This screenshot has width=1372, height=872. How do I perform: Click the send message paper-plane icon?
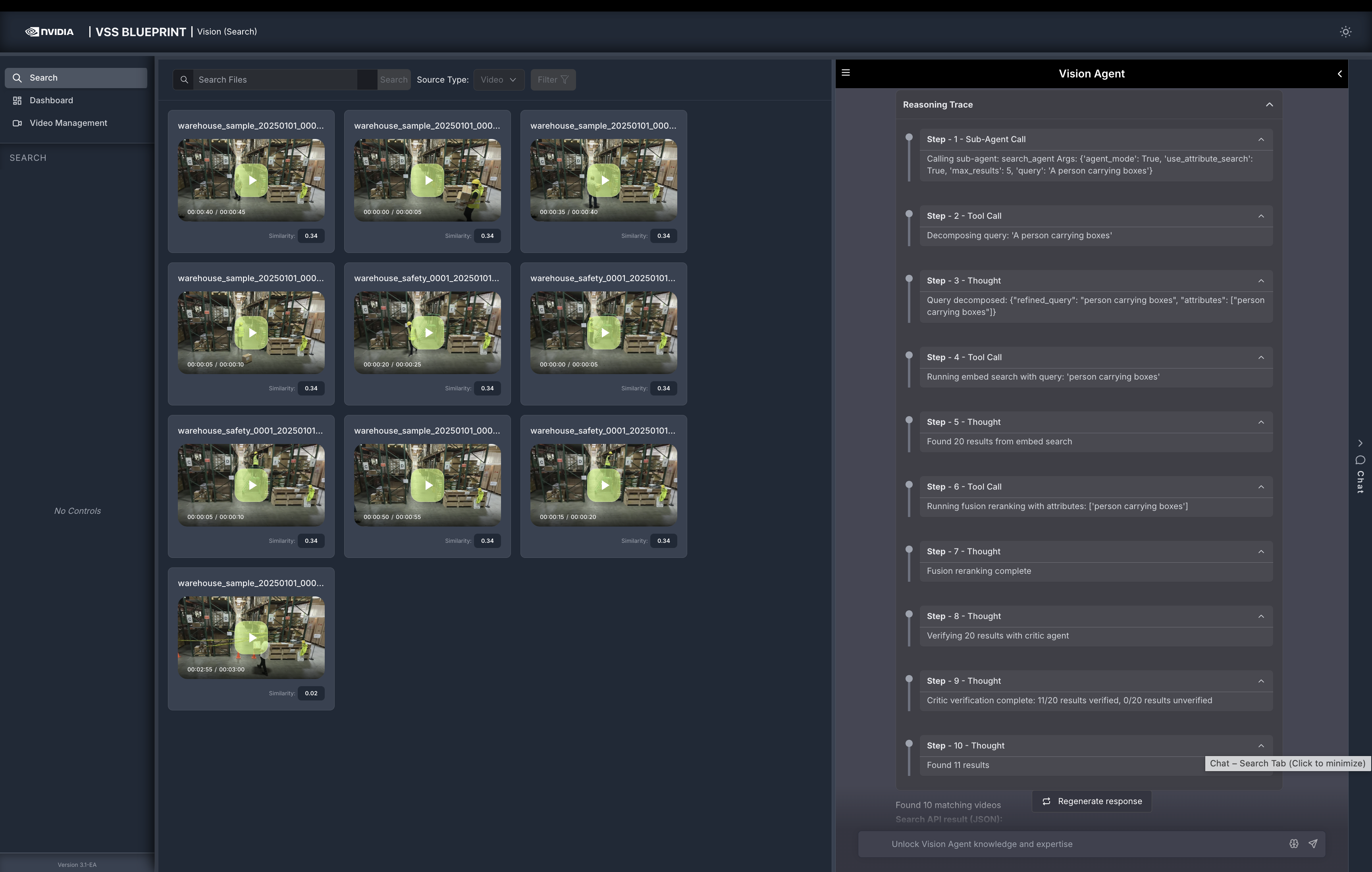coord(1313,843)
